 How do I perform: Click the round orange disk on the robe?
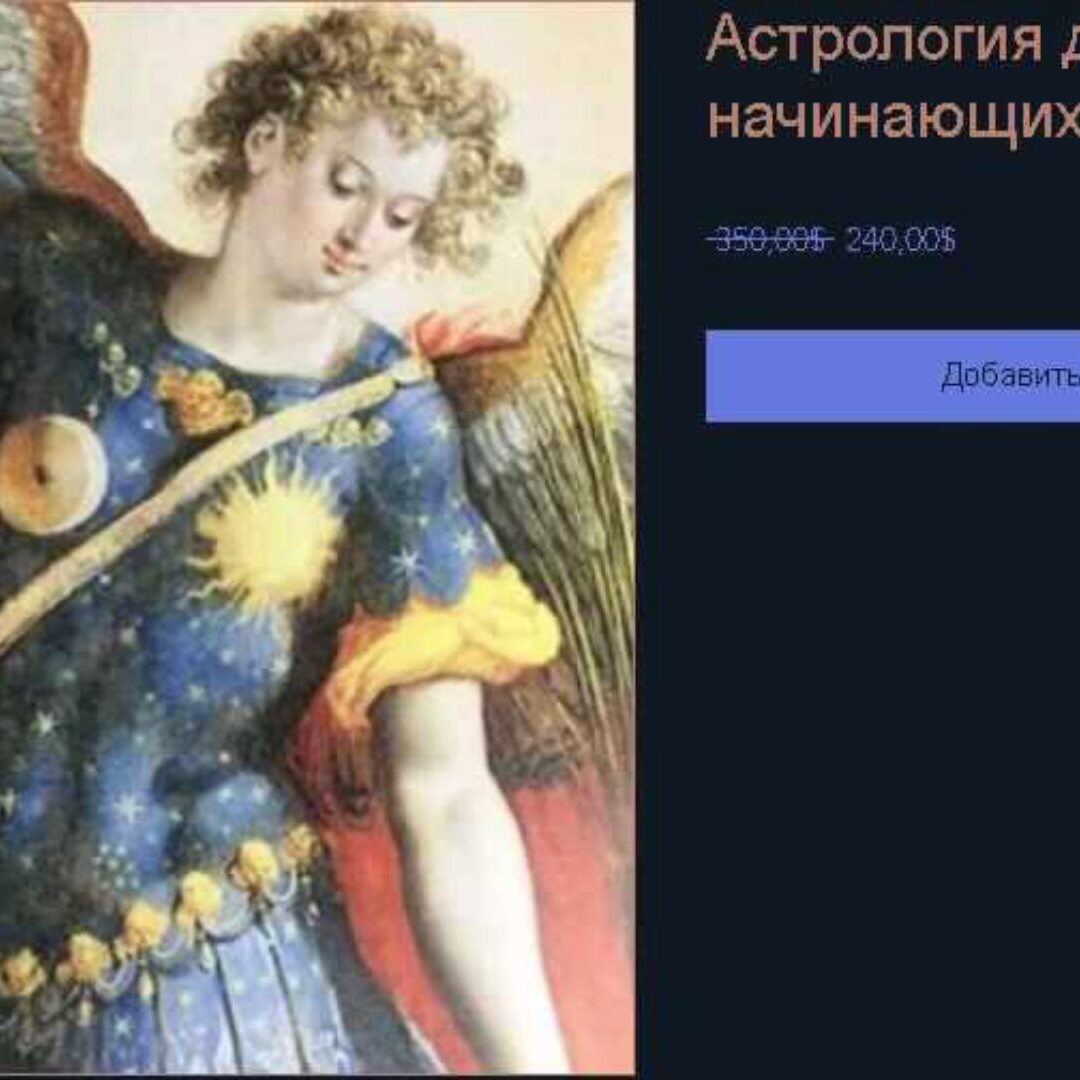[50, 474]
